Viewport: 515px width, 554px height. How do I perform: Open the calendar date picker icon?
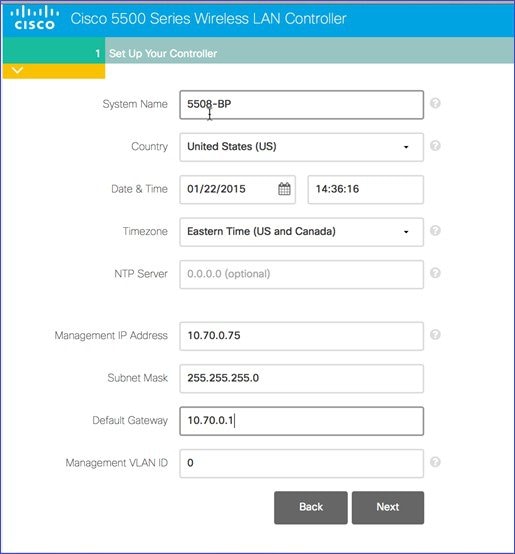coord(284,189)
